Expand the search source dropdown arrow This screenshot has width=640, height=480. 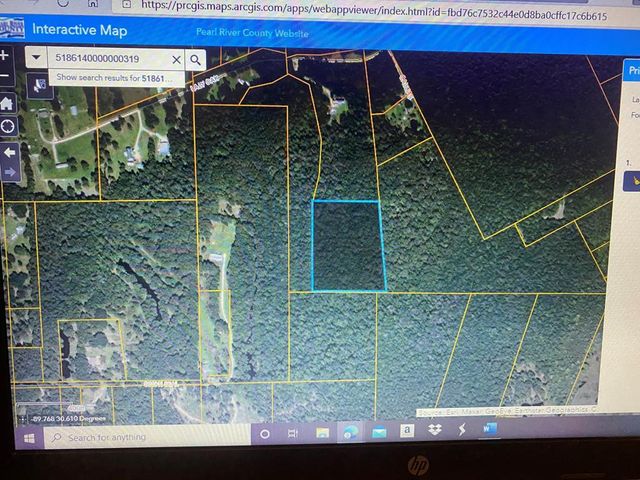[38, 59]
